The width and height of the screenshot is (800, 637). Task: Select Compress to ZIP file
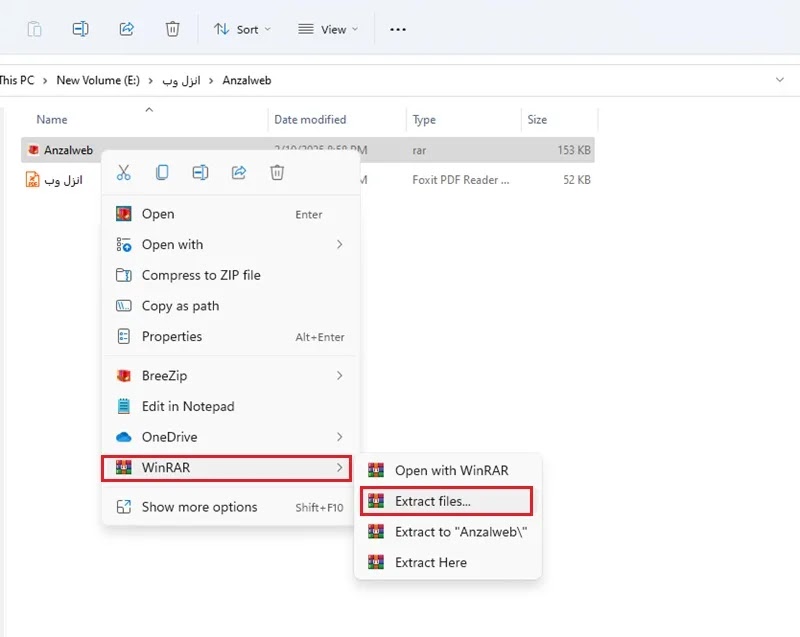pos(231,275)
